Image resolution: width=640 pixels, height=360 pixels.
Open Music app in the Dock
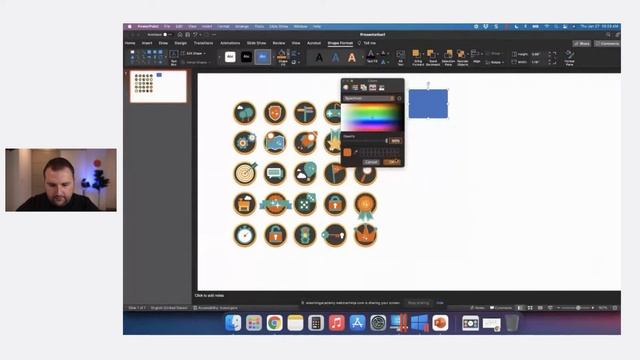(337, 323)
